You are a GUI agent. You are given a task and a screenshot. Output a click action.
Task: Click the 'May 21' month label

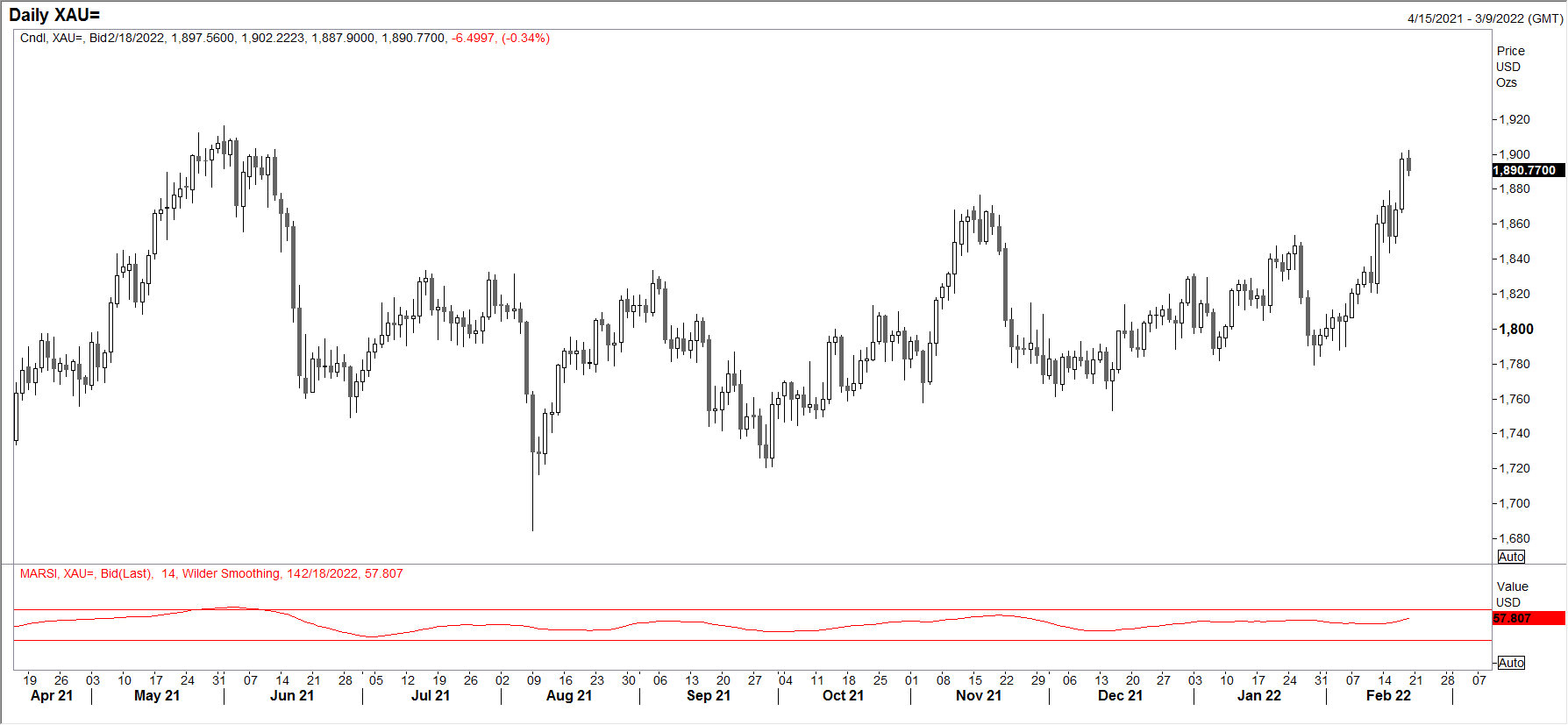click(x=157, y=695)
